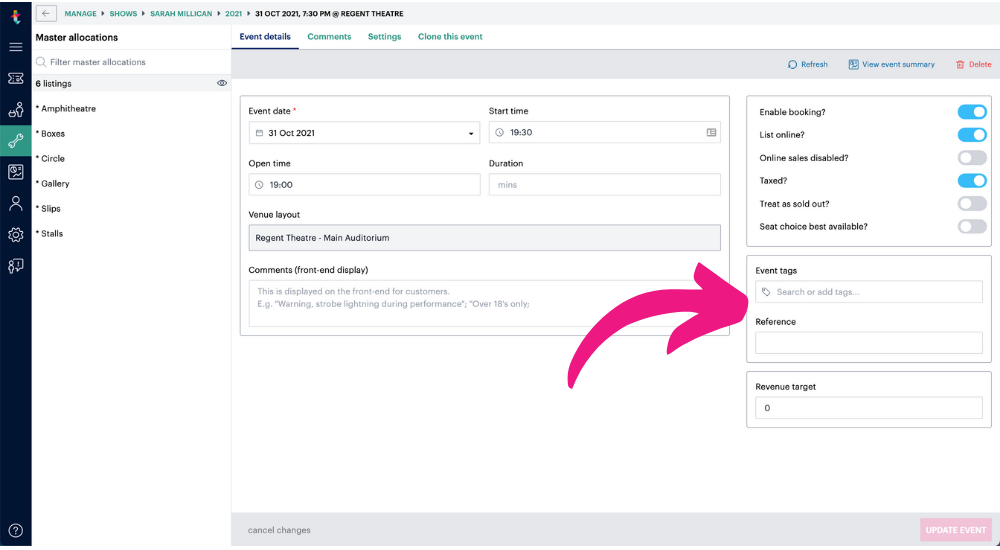The image size is (1000, 550).
Task: Toggle the listings eye visibility icon
Action: coord(222,84)
